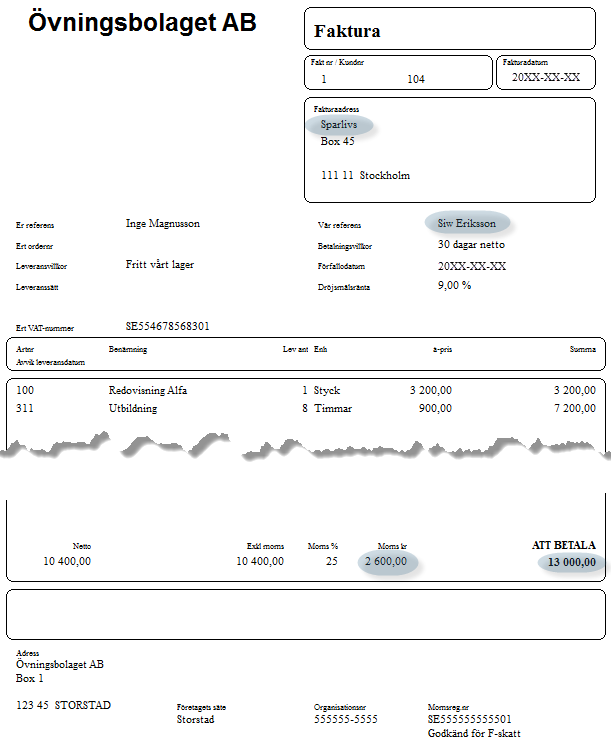The height and width of the screenshot is (746, 611).
Task: Click the highlighted total 13 000,00
Action: point(572,562)
